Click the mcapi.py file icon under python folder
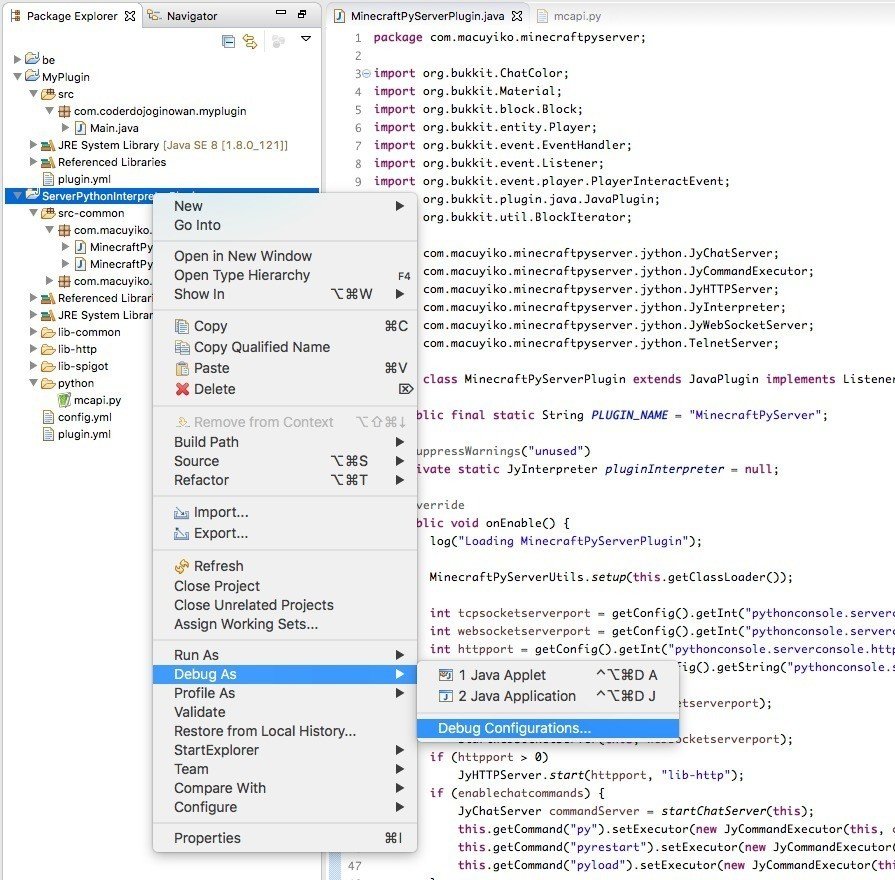 tap(62, 399)
